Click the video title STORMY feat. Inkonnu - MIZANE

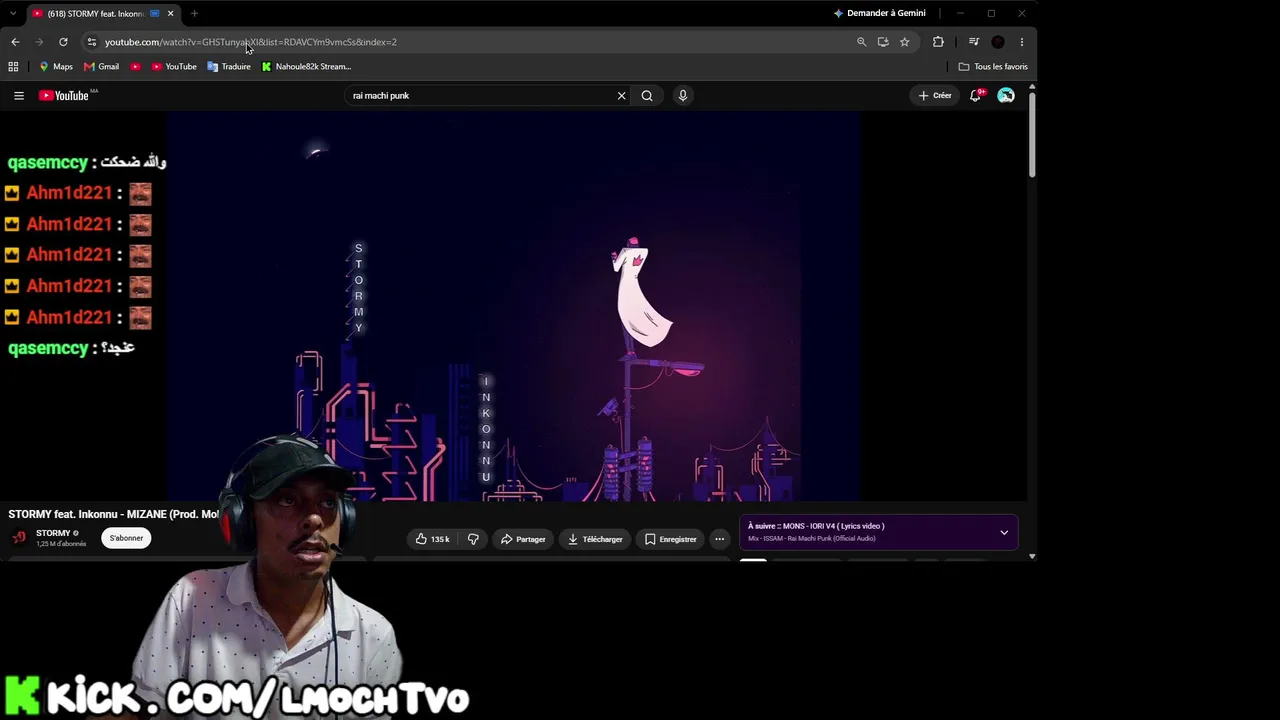113,514
